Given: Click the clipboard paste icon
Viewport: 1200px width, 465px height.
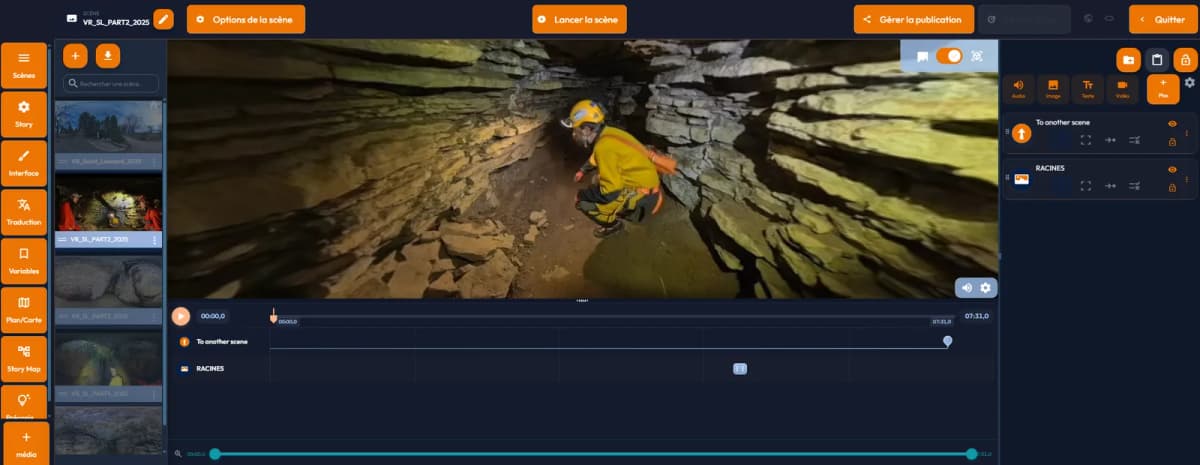Looking at the screenshot, I should tap(1157, 60).
